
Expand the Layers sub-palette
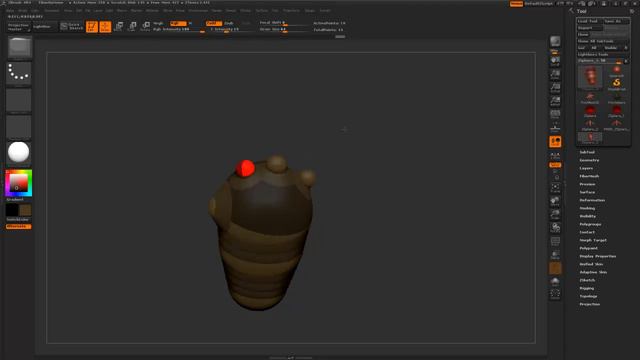coord(586,168)
